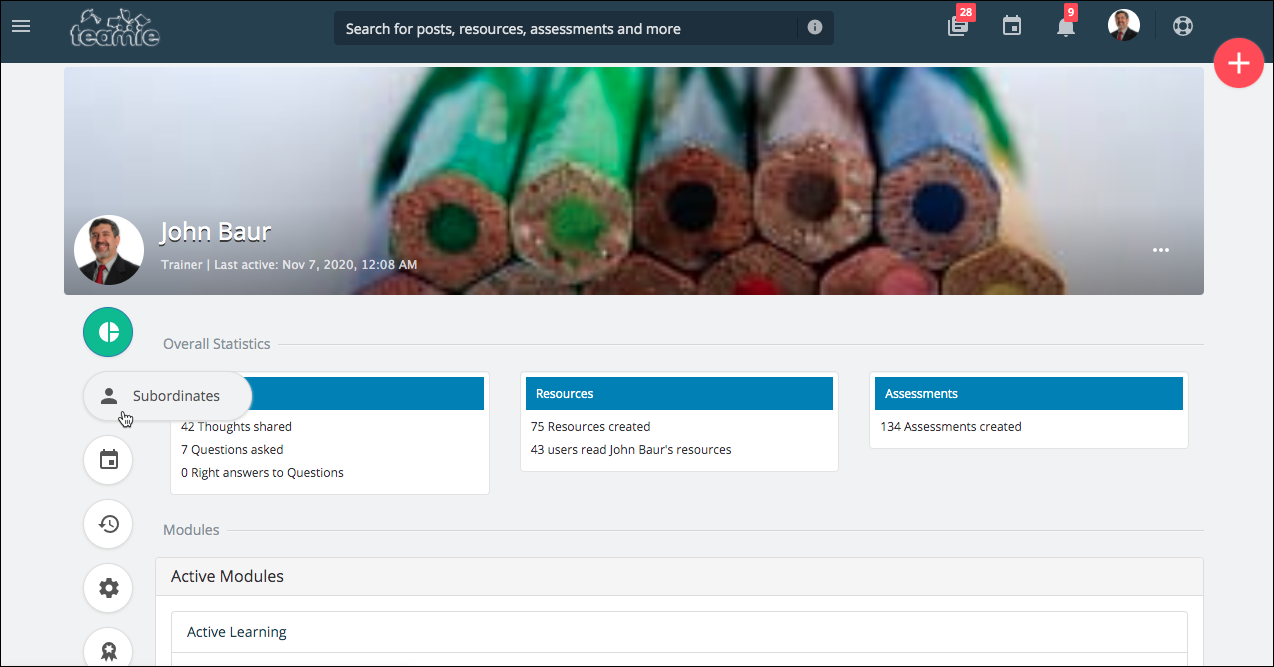Click '7 Questions asked' text

232,450
